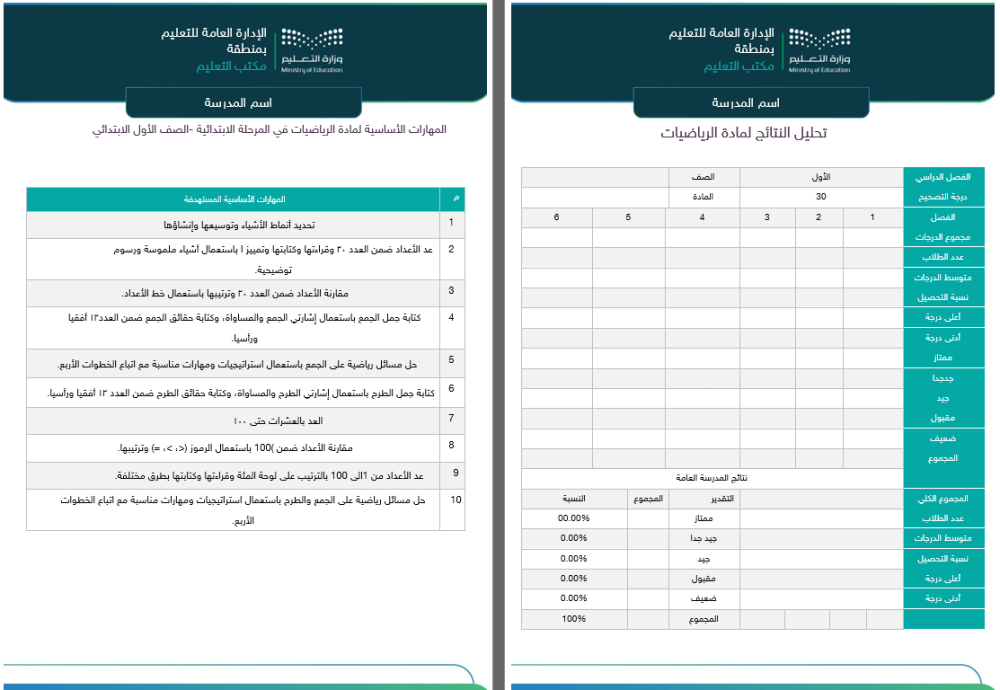Select the 'اسم المدرسة' banner on right page
This screenshot has width=1000, height=690.
coord(751,103)
